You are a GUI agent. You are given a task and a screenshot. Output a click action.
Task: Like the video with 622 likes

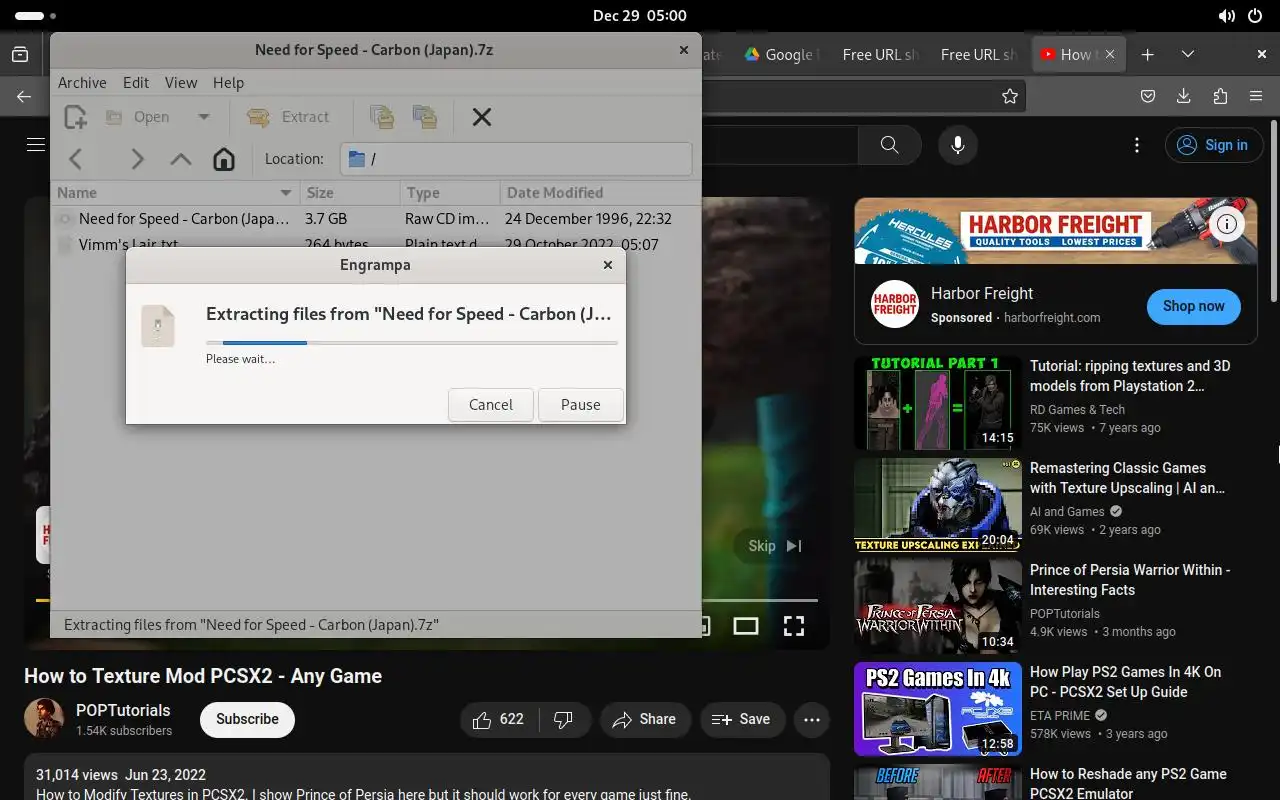(x=499, y=719)
